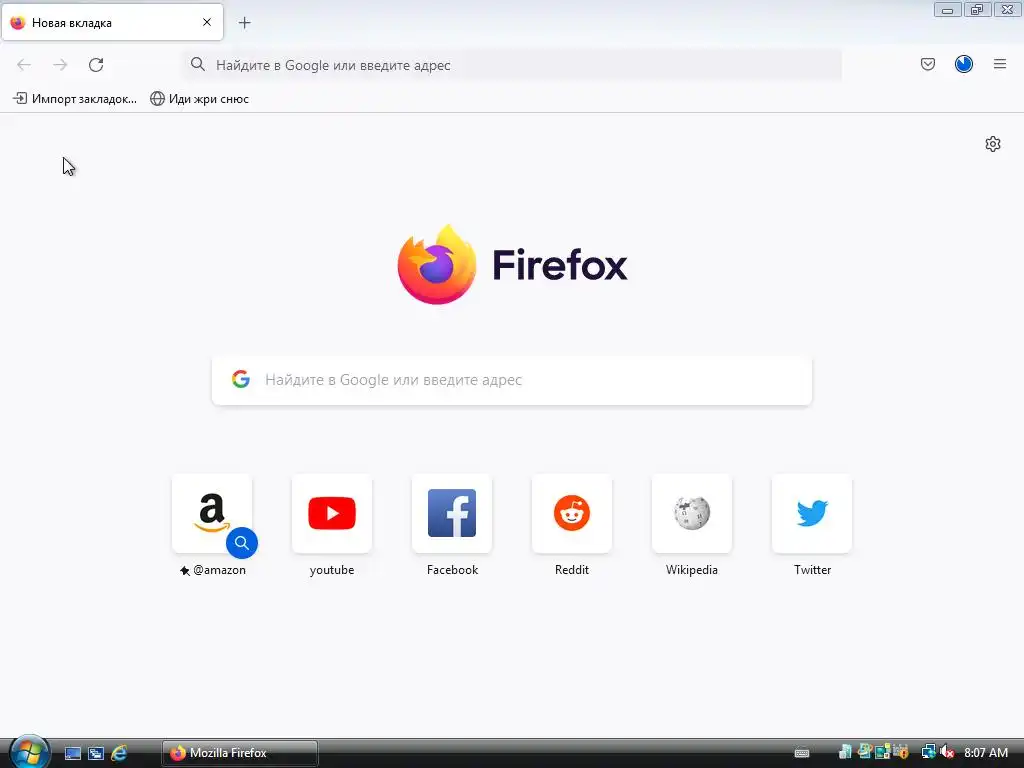Focus the central Google search box

tap(512, 380)
